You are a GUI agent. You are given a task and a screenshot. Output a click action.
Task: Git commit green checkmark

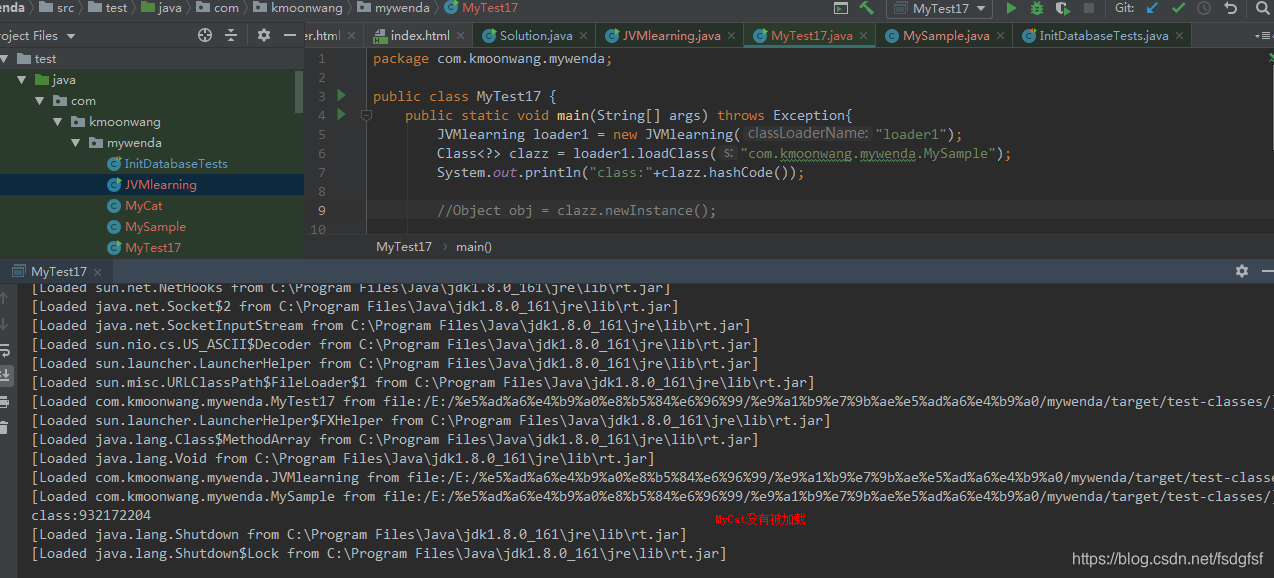pyautogui.click(x=1178, y=8)
